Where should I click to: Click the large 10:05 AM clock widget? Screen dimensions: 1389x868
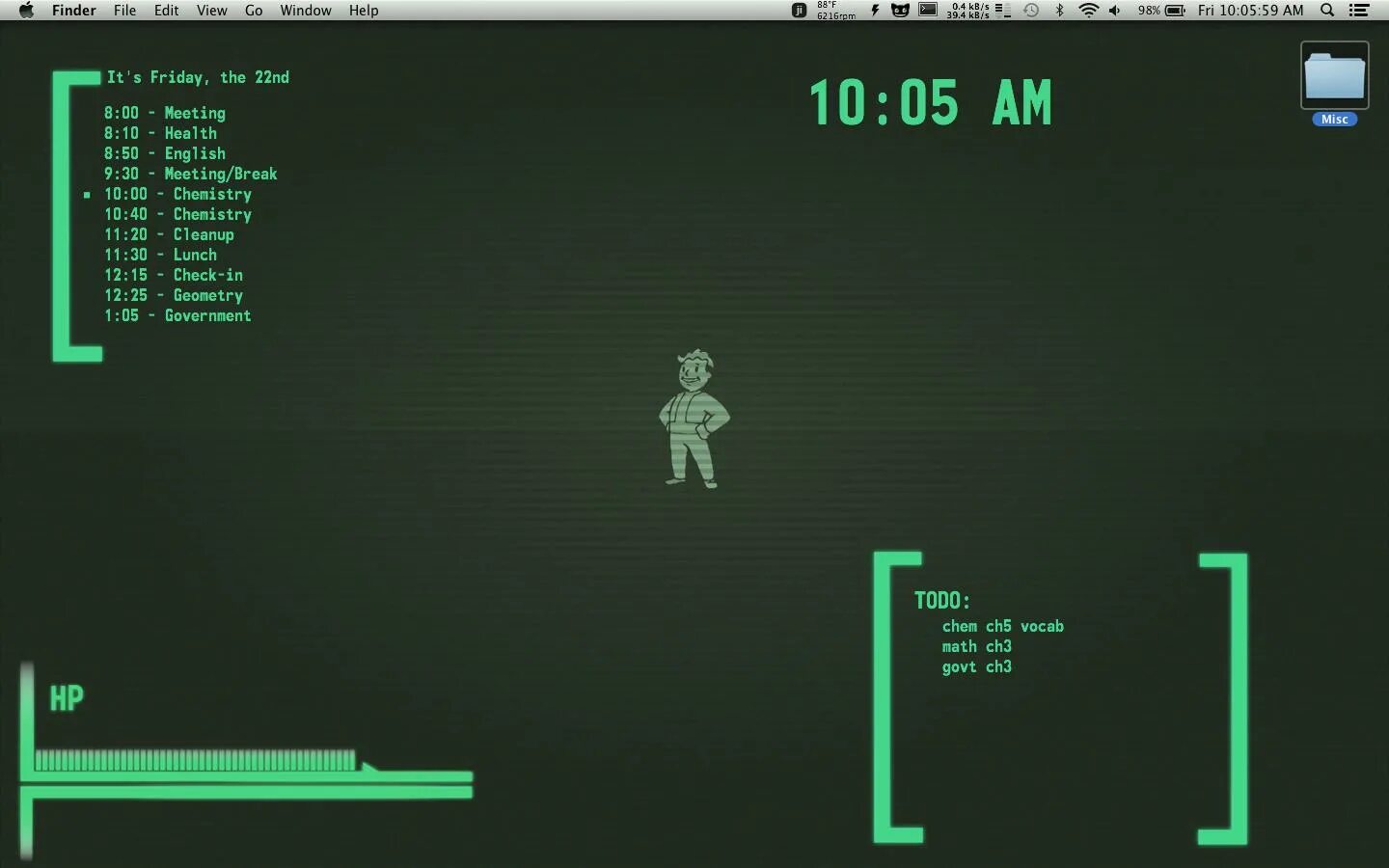click(930, 103)
